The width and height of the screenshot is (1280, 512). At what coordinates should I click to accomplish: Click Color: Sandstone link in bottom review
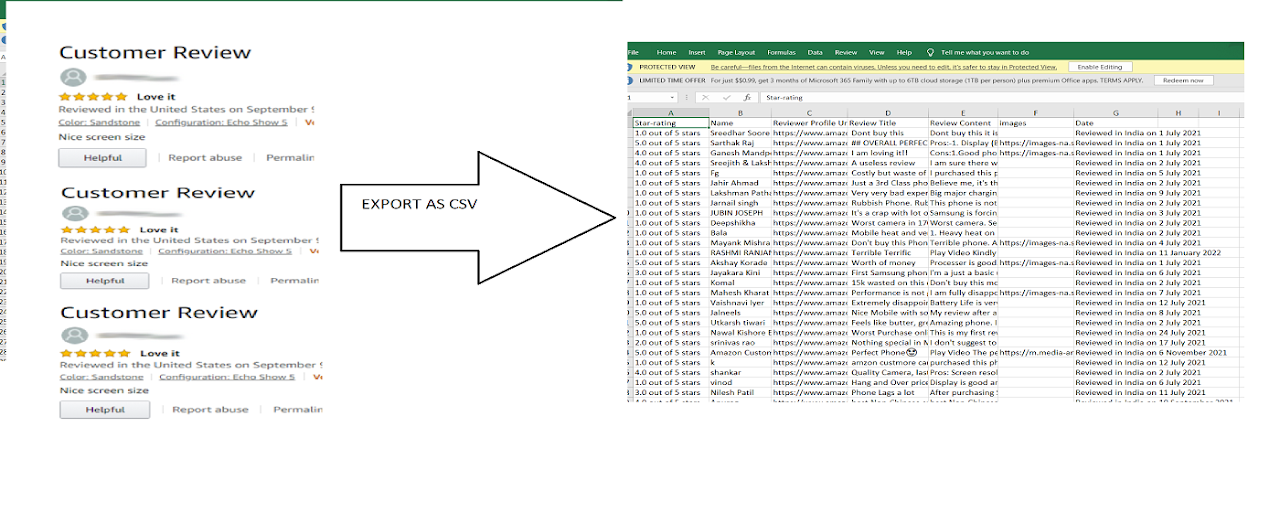[102, 377]
